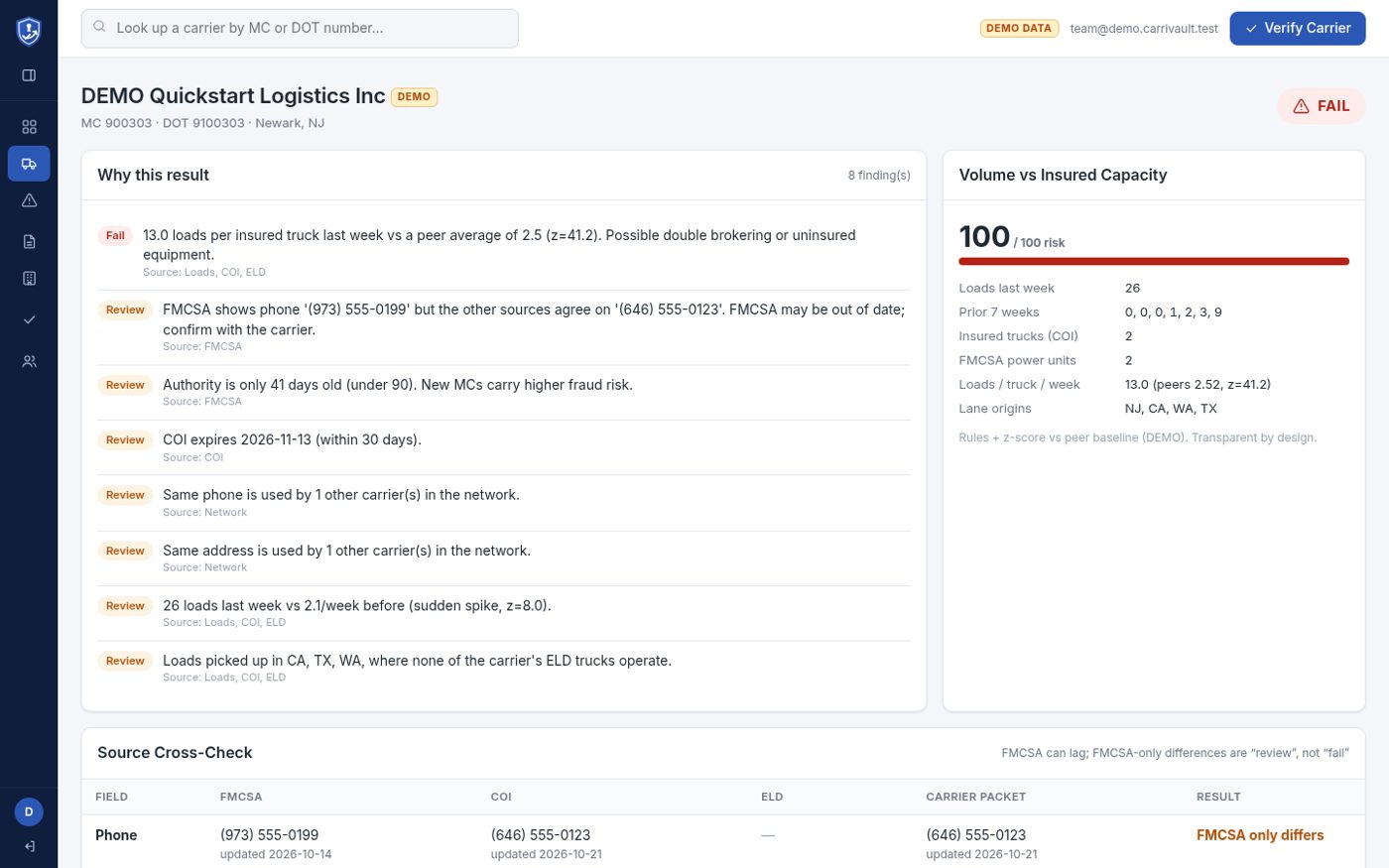Click the sign-out icon in sidebar

point(29,846)
